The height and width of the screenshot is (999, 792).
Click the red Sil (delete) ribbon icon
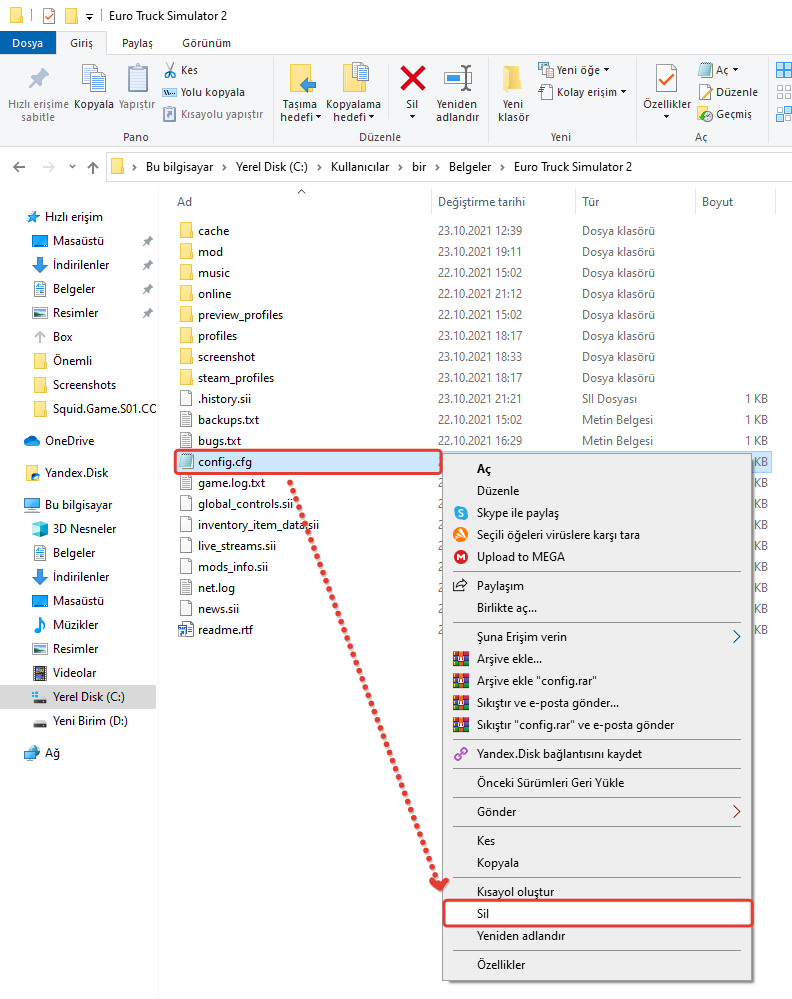coord(412,79)
